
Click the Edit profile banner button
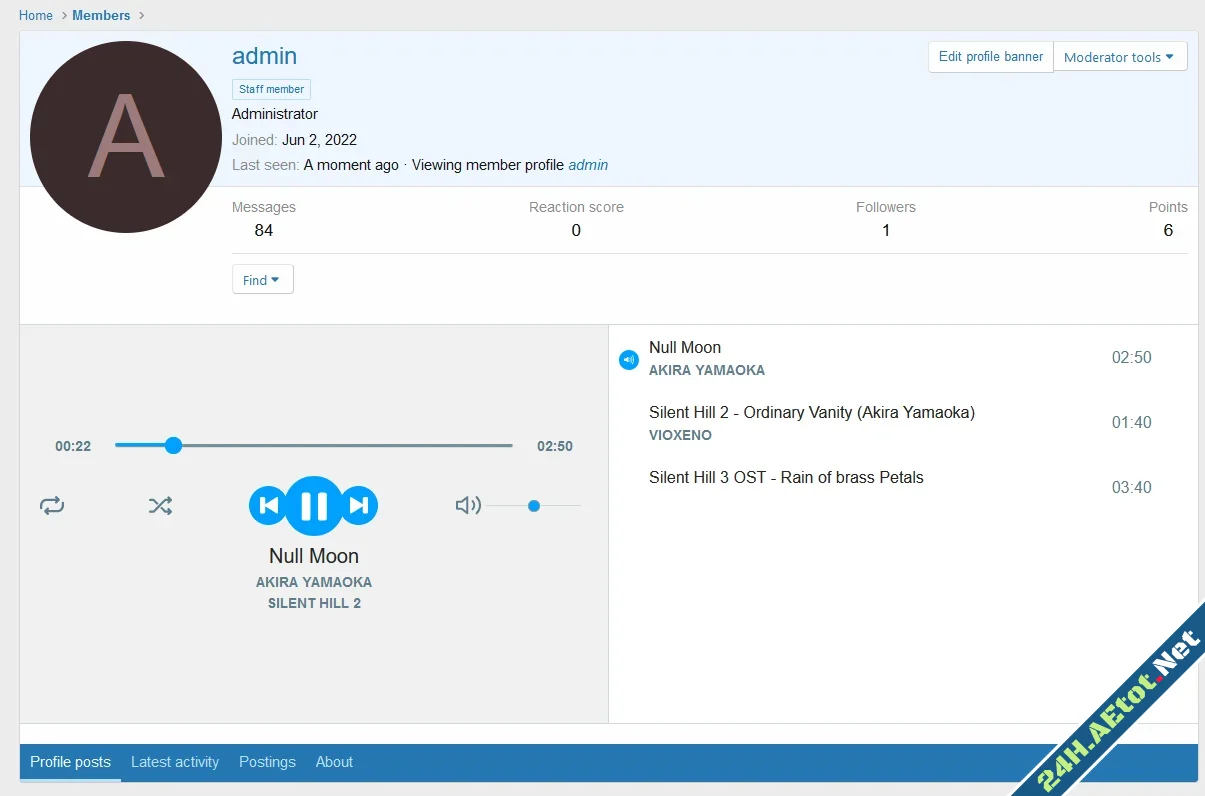tap(989, 56)
